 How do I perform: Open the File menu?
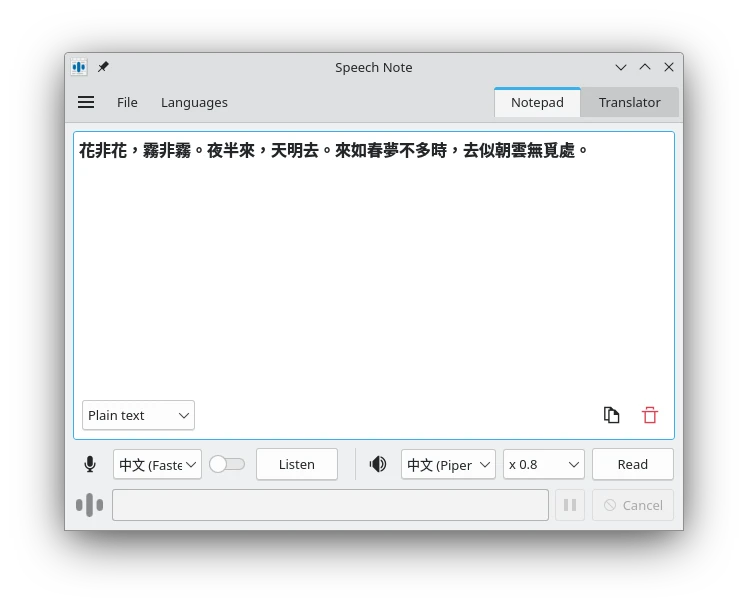click(127, 102)
